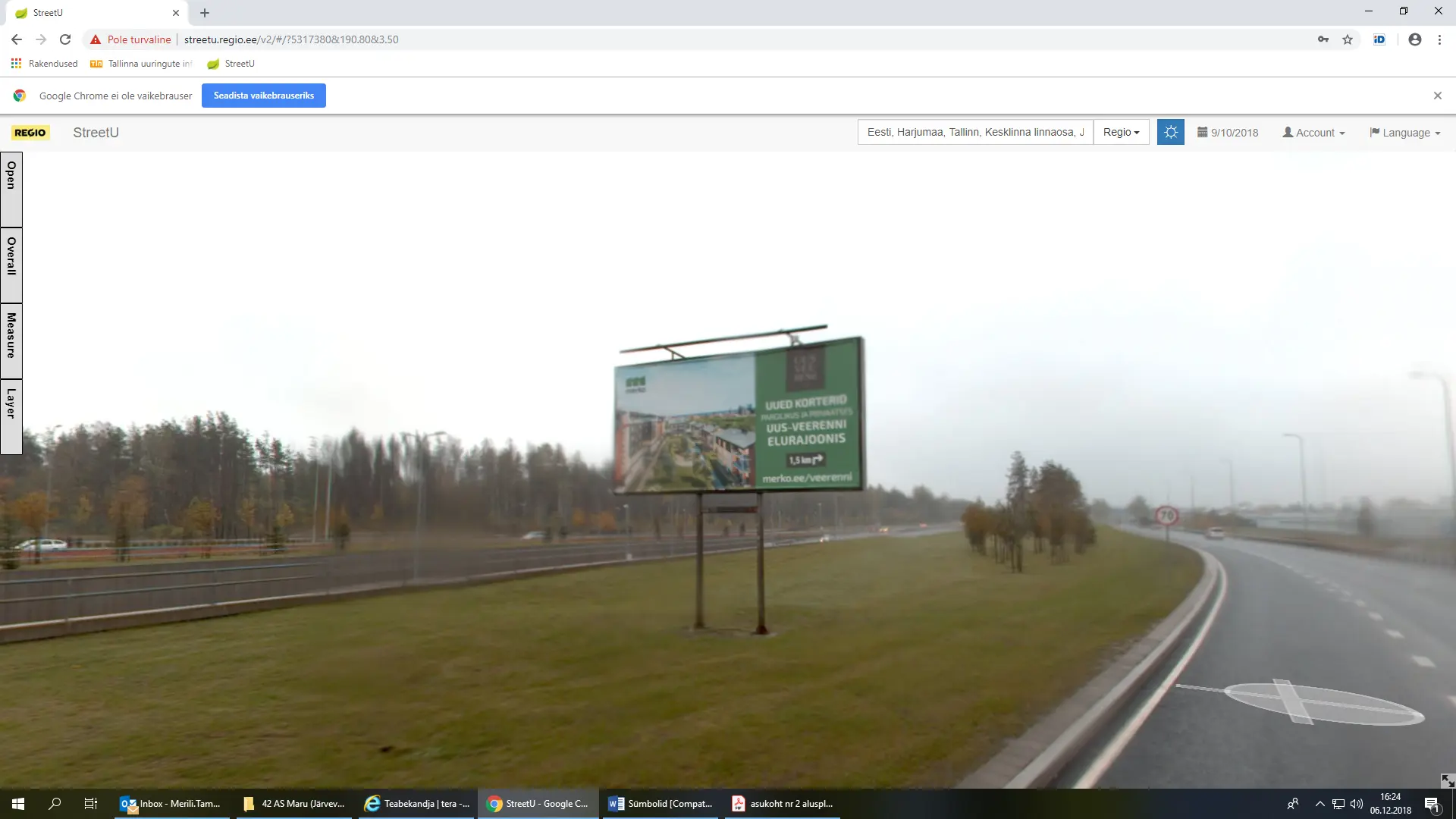Open Chrome profile avatar icon
This screenshot has width=1456, height=819.
tap(1414, 39)
